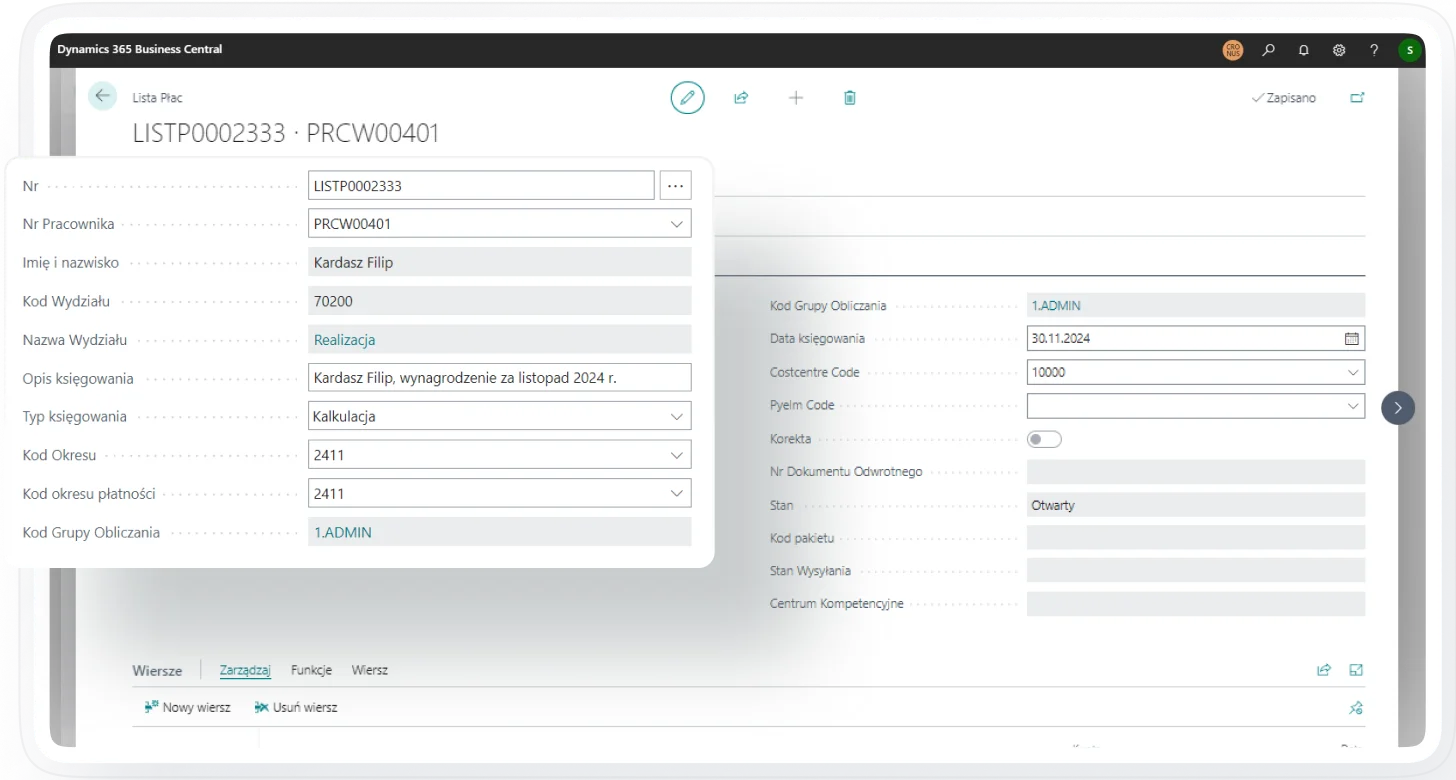Select the Zarządzaj tab in Wiersze
The image size is (1456, 780).
245,670
